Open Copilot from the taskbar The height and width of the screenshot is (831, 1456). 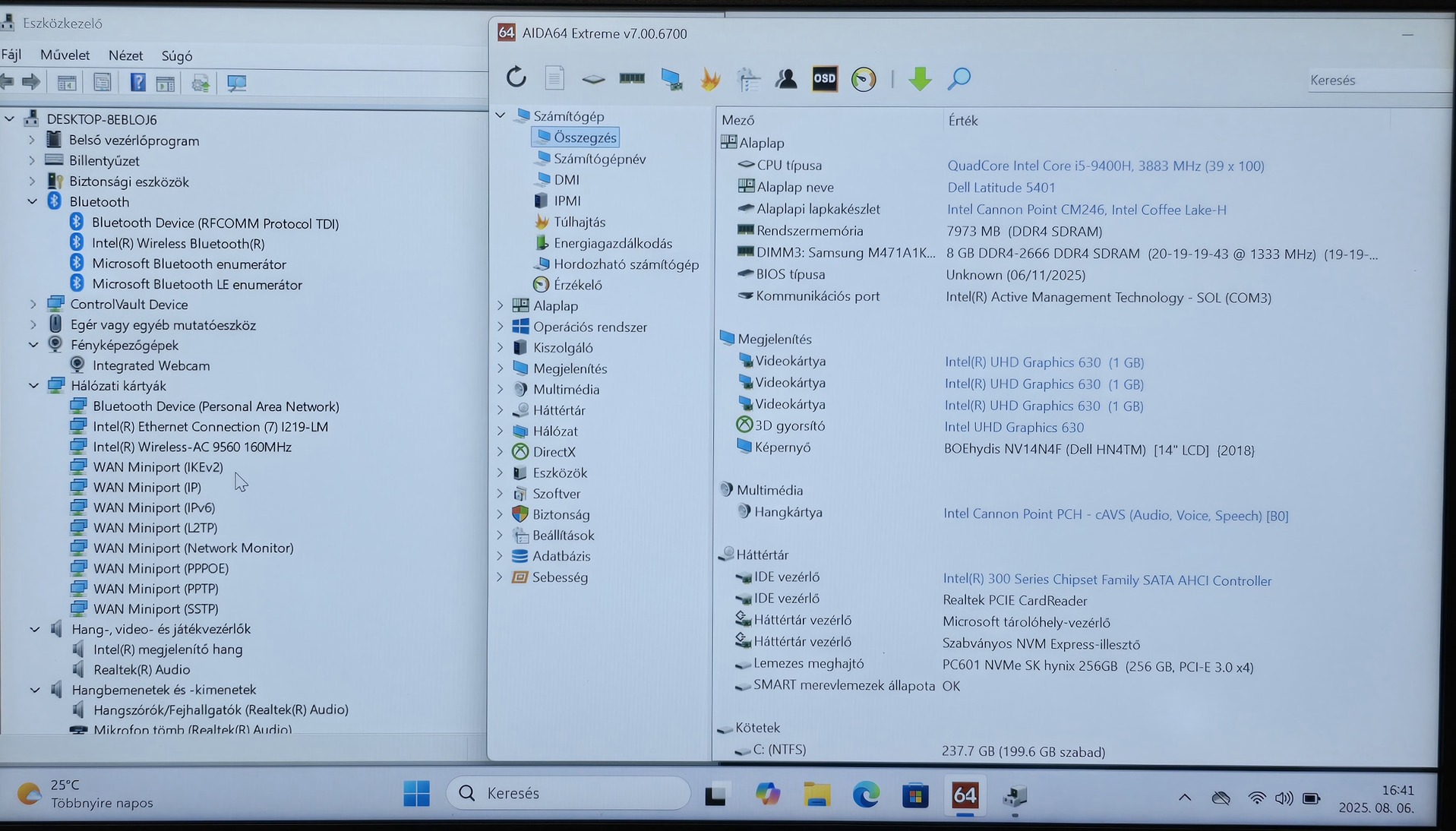pyautogui.click(x=768, y=795)
